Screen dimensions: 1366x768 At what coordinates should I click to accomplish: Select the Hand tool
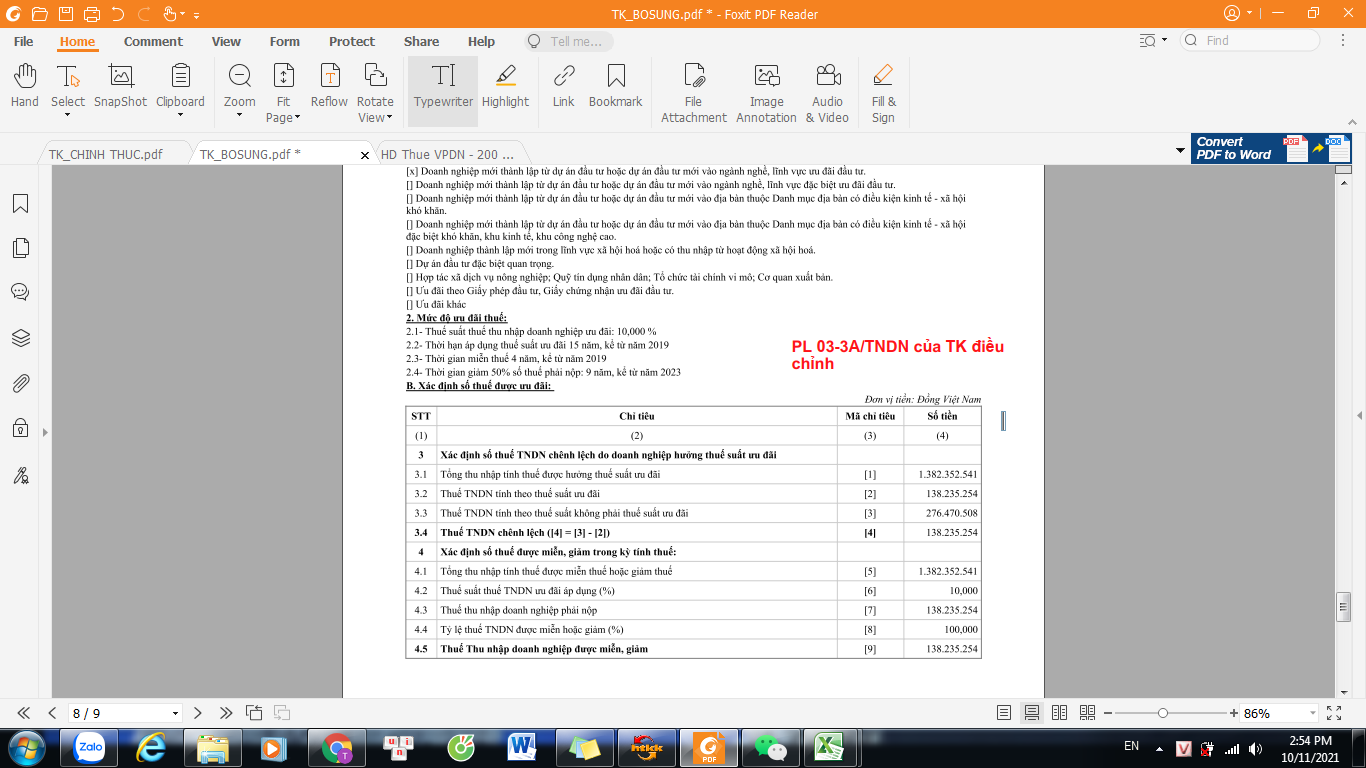click(x=24, y=85)
